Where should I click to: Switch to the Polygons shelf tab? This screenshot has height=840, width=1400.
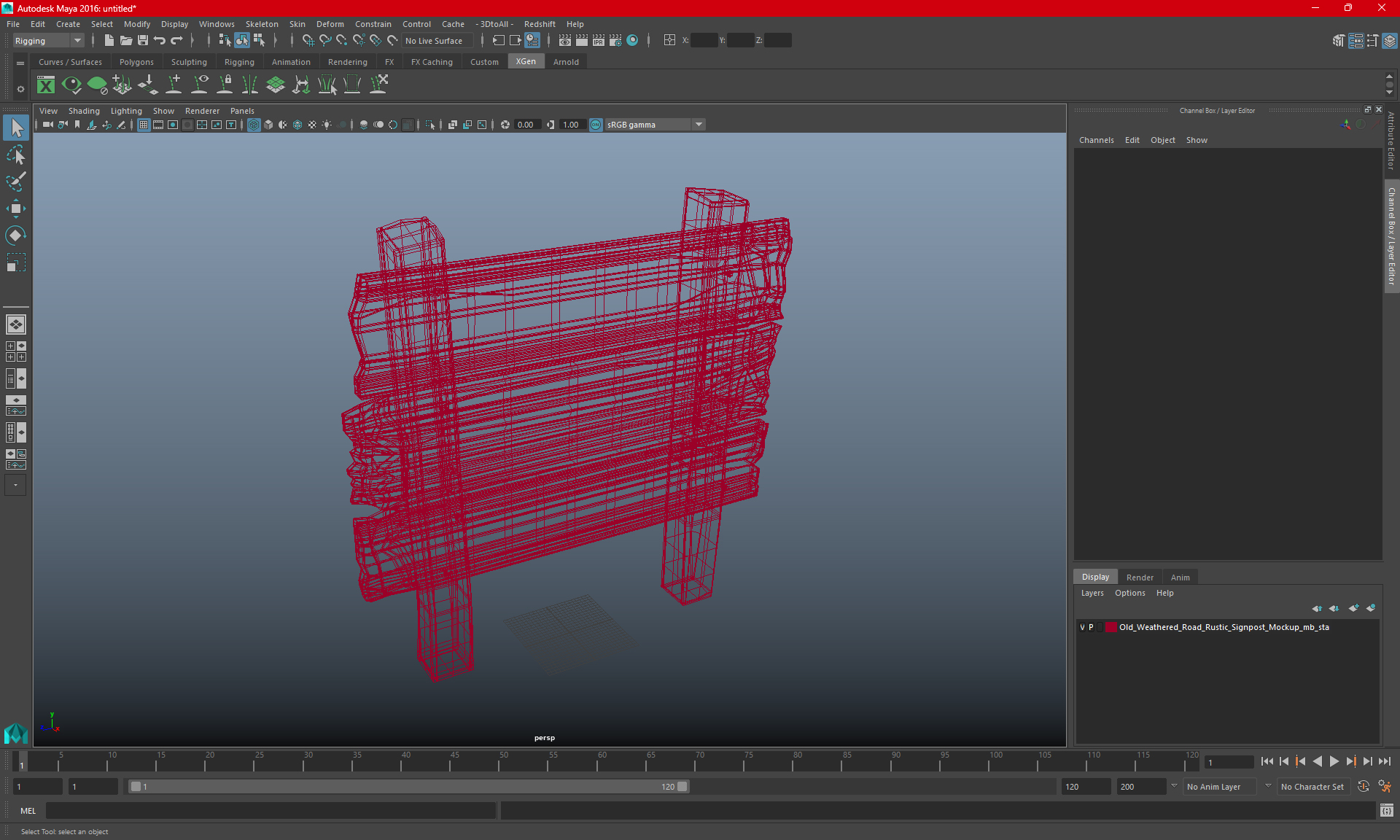click(x=136, y=62)
